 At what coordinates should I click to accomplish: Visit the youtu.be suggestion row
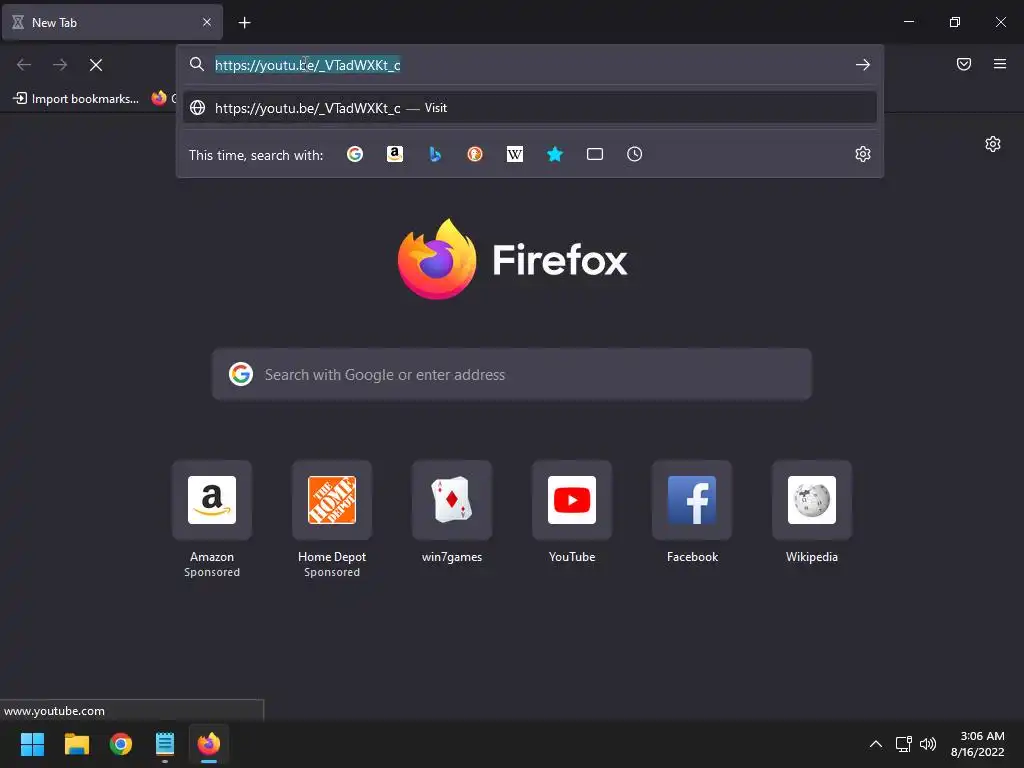point(530,108)
